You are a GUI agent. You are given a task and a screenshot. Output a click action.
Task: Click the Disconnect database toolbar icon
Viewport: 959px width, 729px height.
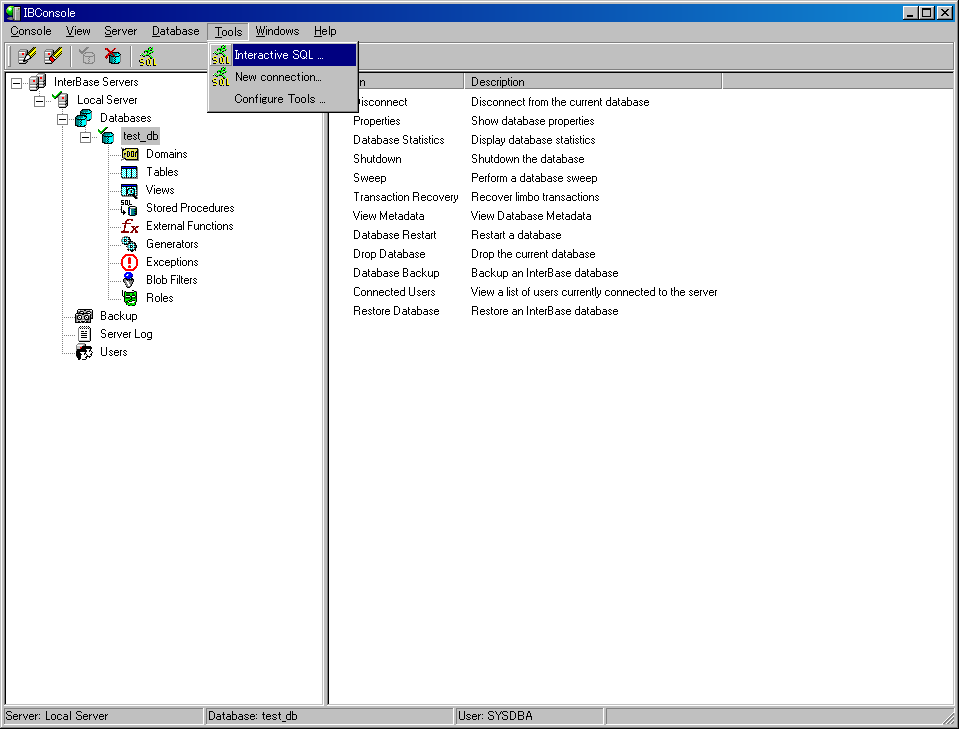[113, 56]
